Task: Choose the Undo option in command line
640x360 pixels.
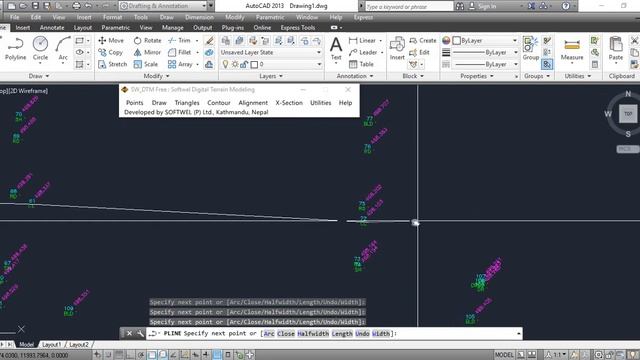Action: point(362,333)
